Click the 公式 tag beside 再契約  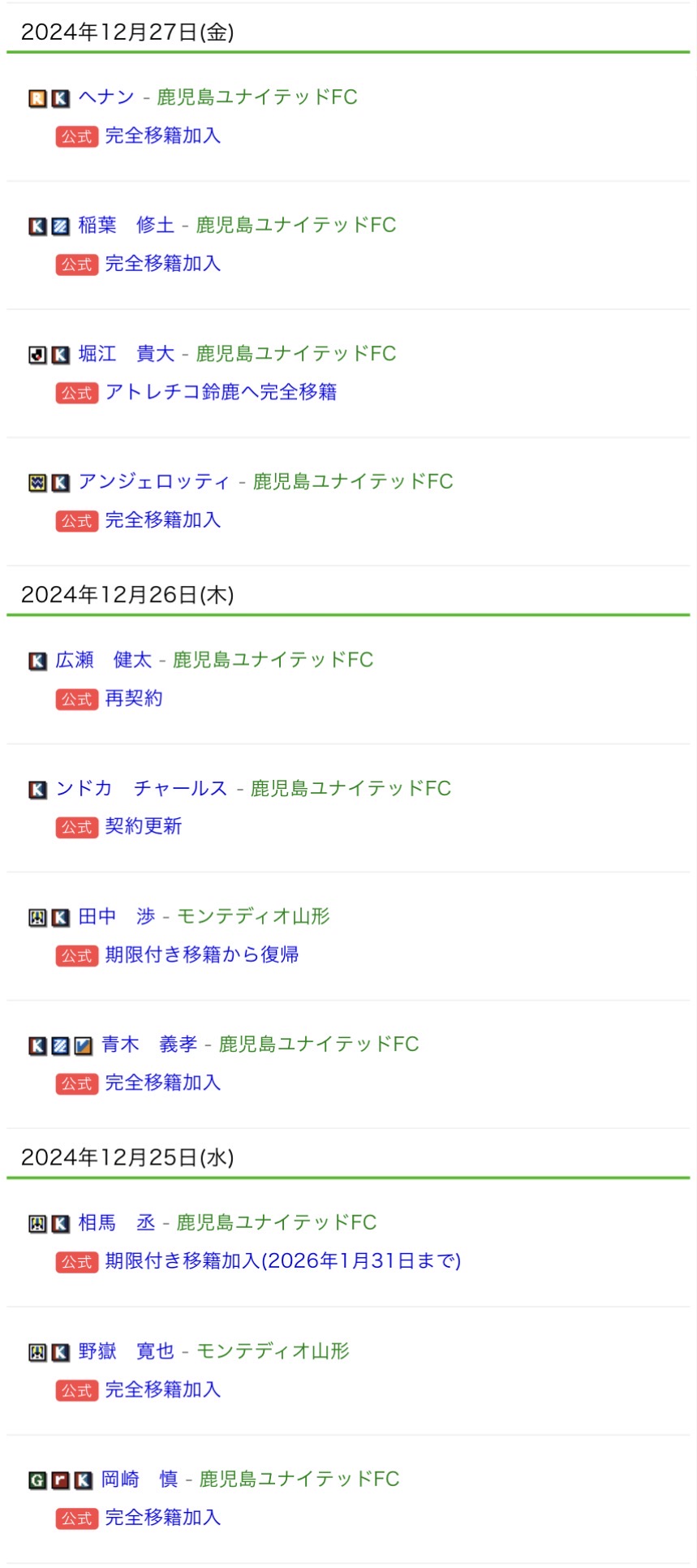click(77, 699)
